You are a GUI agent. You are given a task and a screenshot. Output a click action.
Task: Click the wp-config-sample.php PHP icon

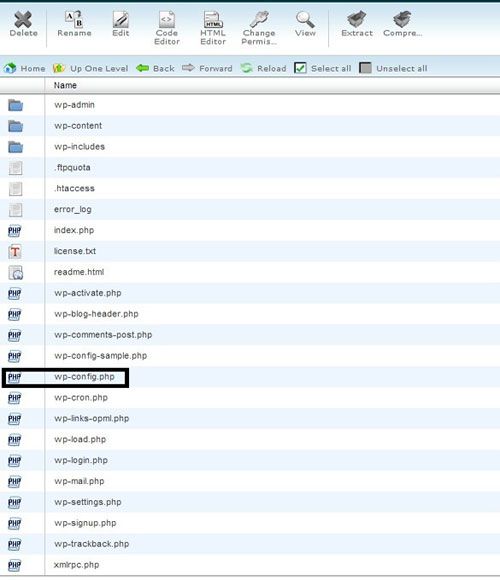tap(14, 357)
